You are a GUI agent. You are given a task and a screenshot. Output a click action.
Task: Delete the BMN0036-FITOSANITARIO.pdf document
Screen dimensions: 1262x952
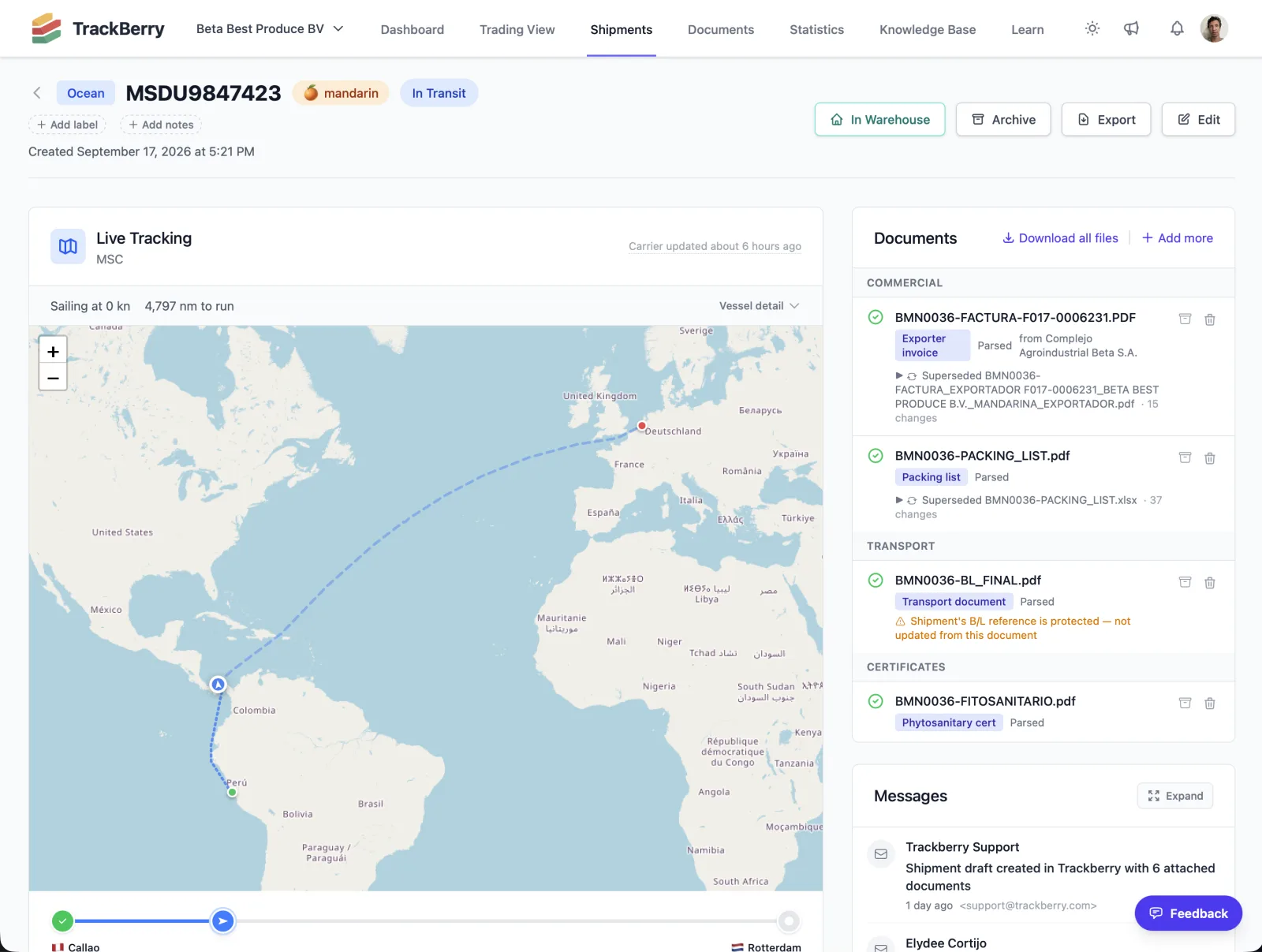1210,704
